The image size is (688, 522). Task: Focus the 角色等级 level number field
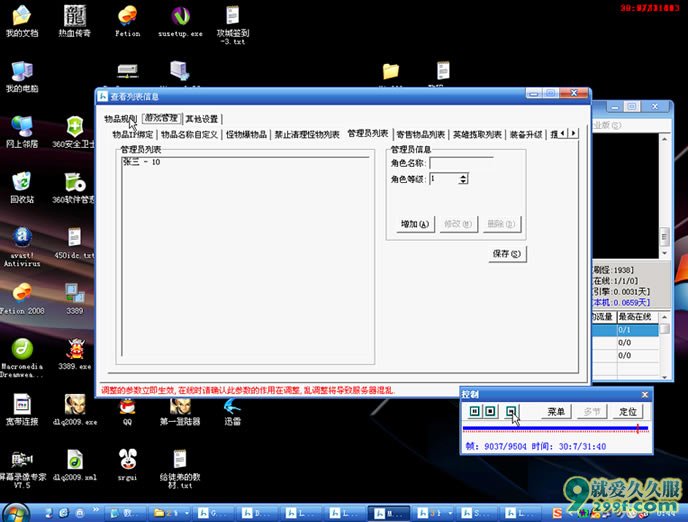pyautogui.click(x=444, y=179)
